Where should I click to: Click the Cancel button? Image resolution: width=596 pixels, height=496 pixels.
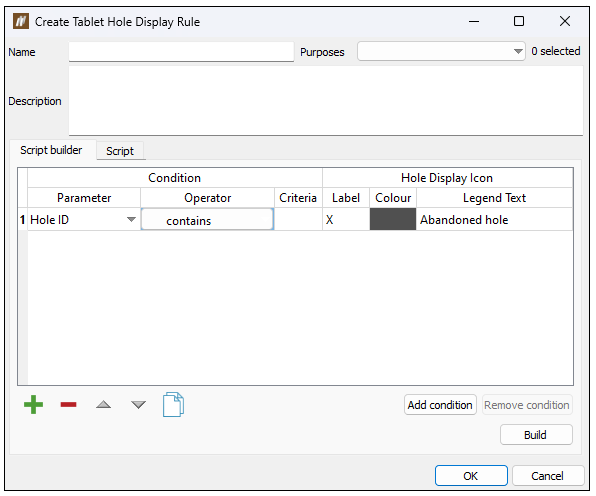[548, 476]
